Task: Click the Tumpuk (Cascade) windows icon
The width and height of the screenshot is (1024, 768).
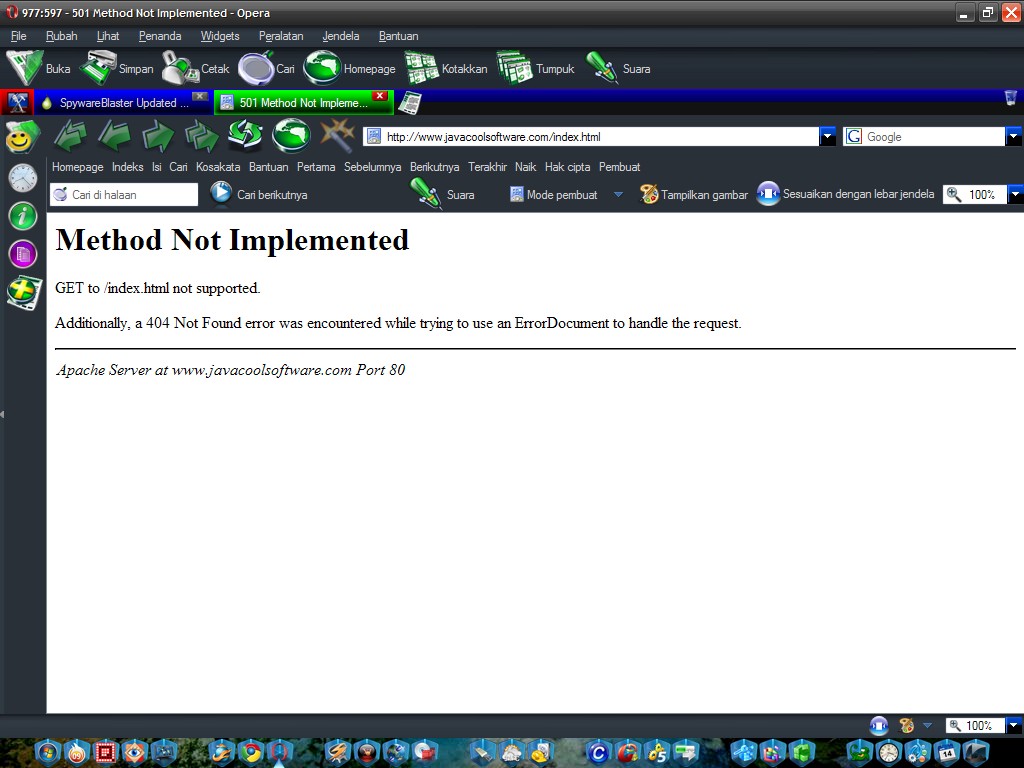Action: point(515,68)
